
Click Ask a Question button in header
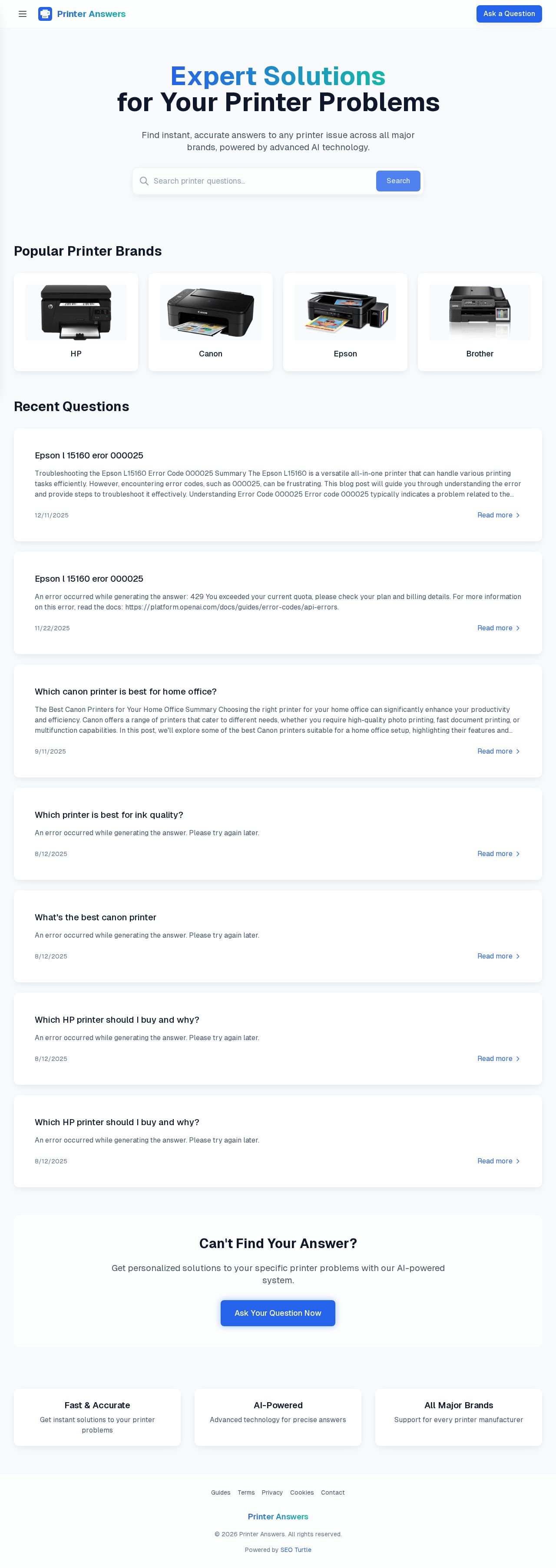509,13
